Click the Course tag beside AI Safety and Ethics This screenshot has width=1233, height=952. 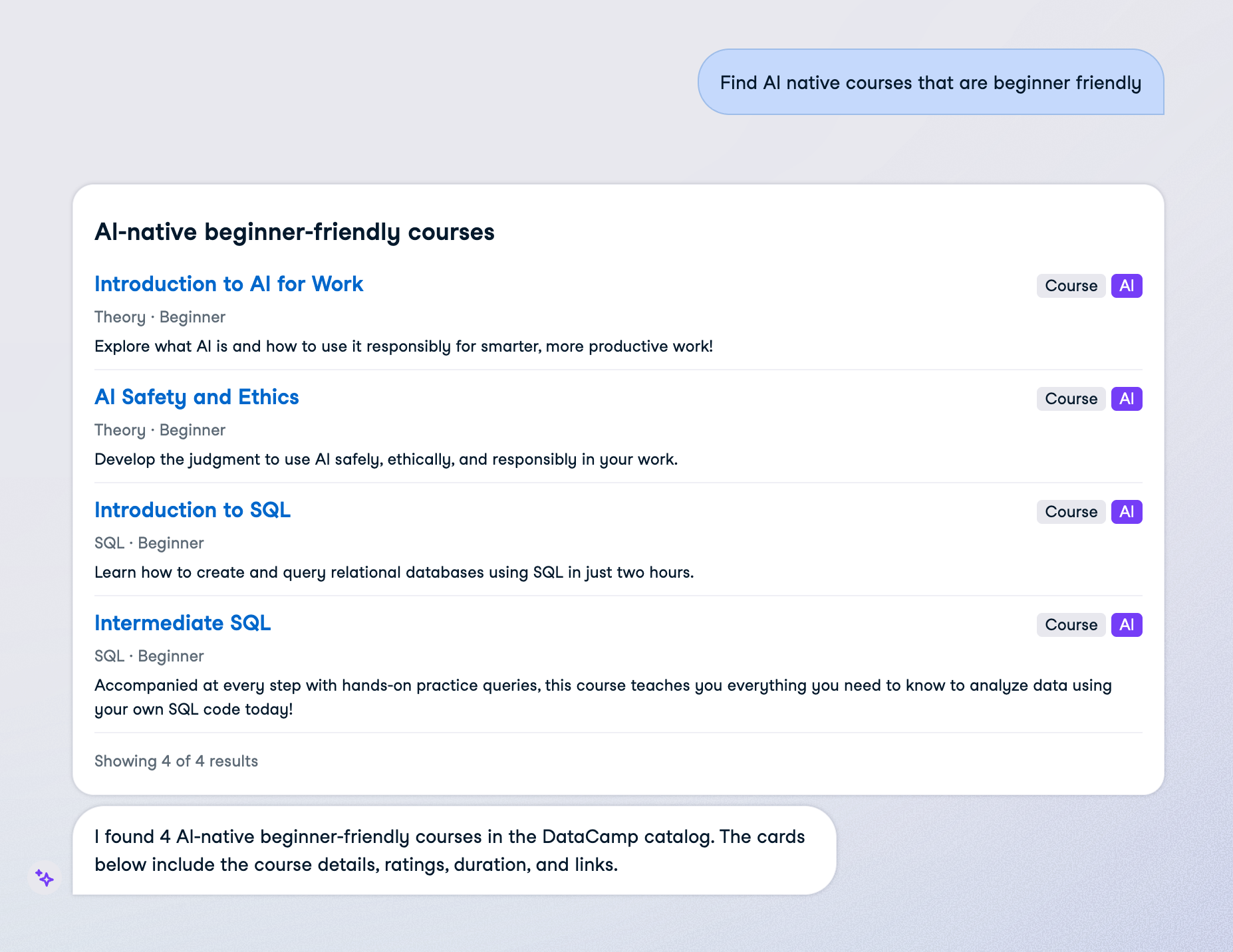(1071, 399)
